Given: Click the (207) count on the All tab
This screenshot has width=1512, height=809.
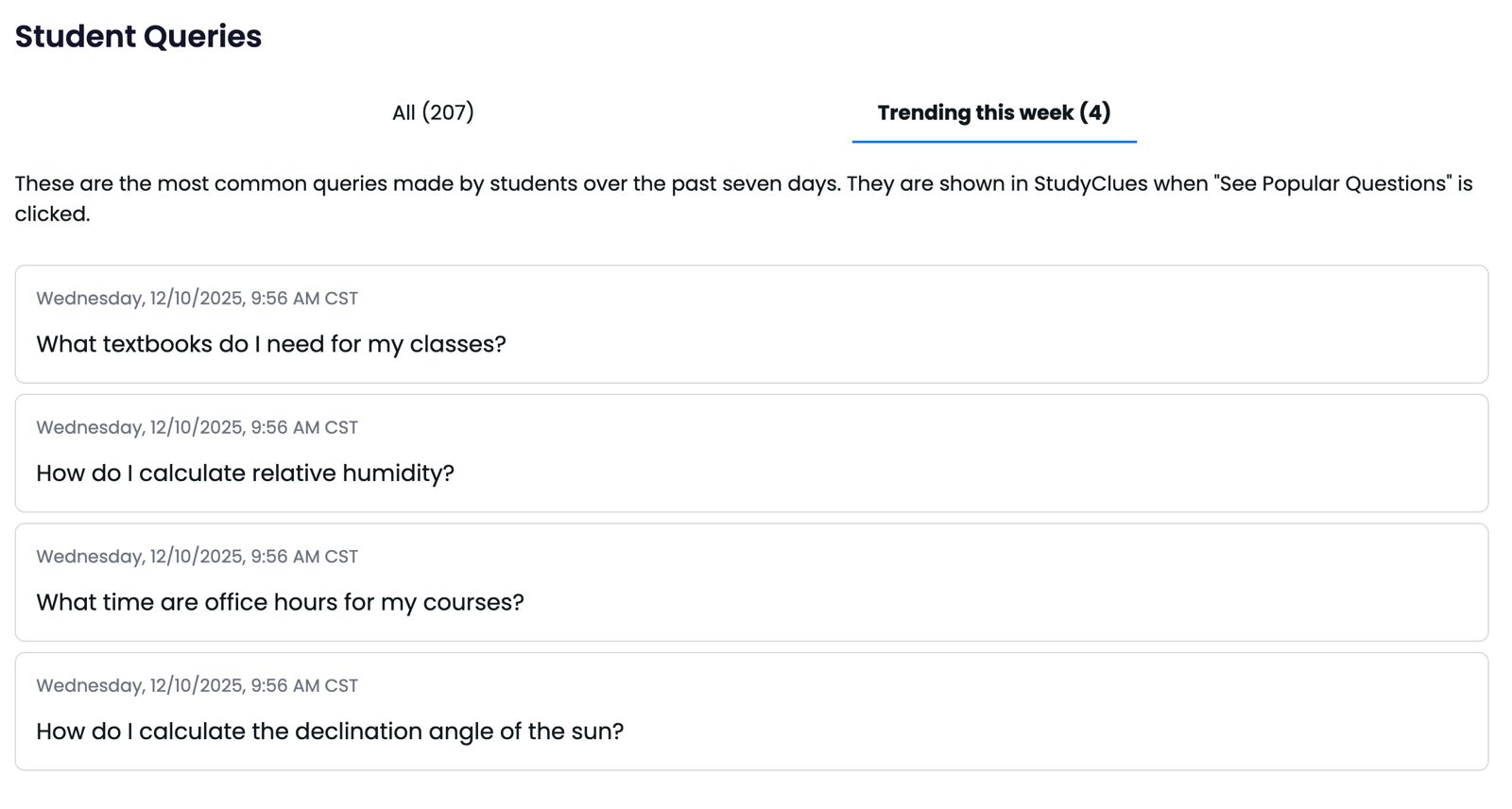Looking at the screenshot, I should tap(448, 112).
